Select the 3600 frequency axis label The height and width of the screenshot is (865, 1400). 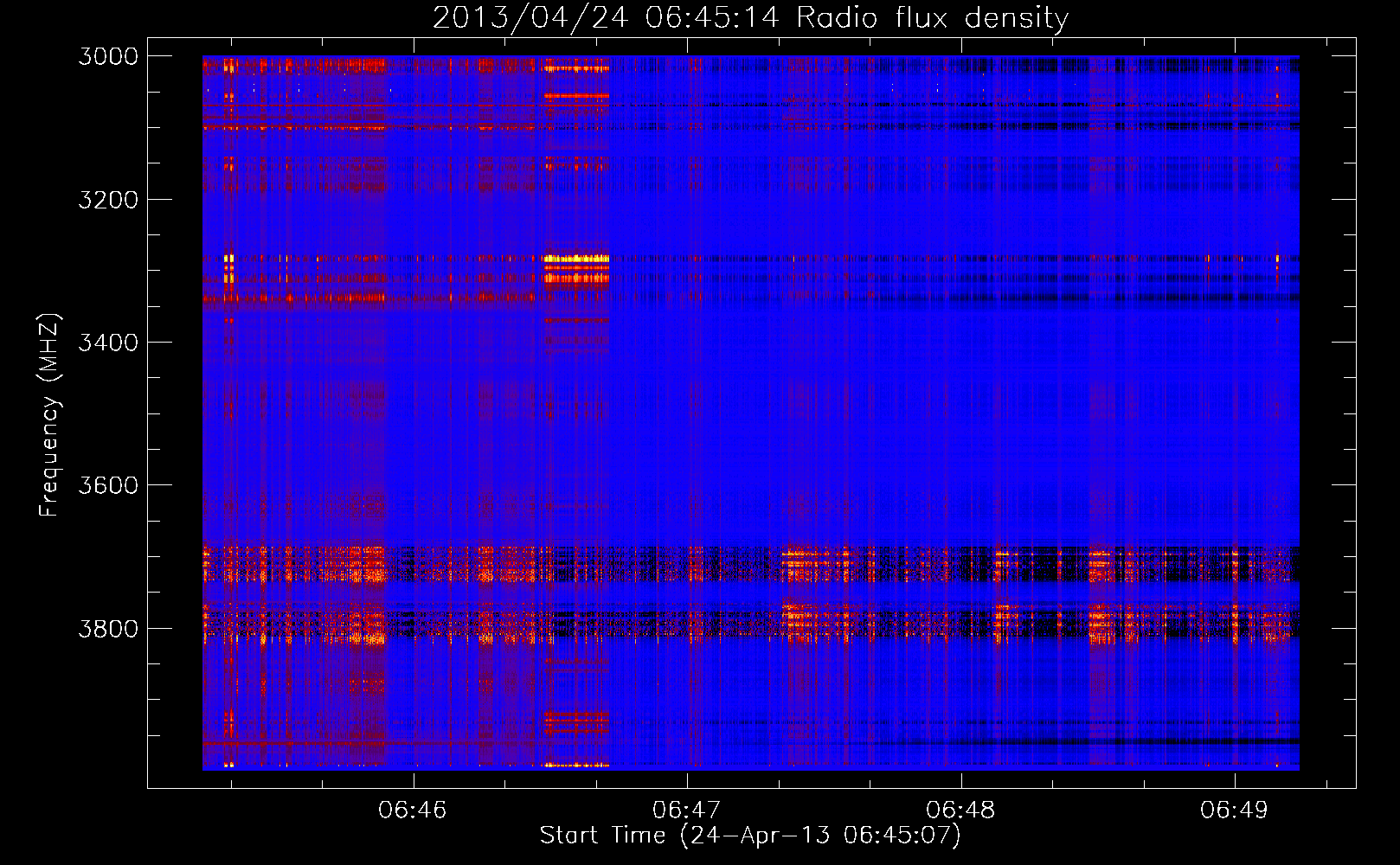tap(108, 485)
